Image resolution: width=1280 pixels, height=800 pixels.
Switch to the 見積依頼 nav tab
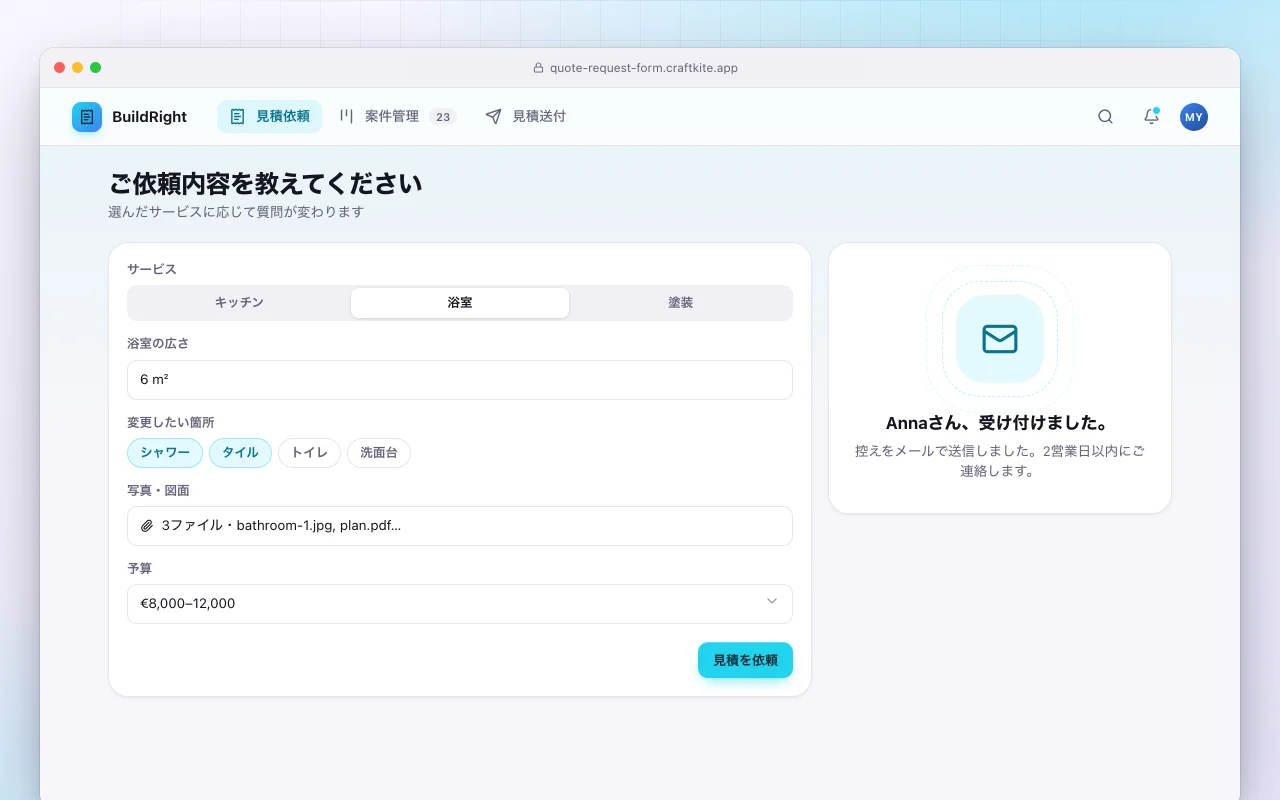point(269,117)
